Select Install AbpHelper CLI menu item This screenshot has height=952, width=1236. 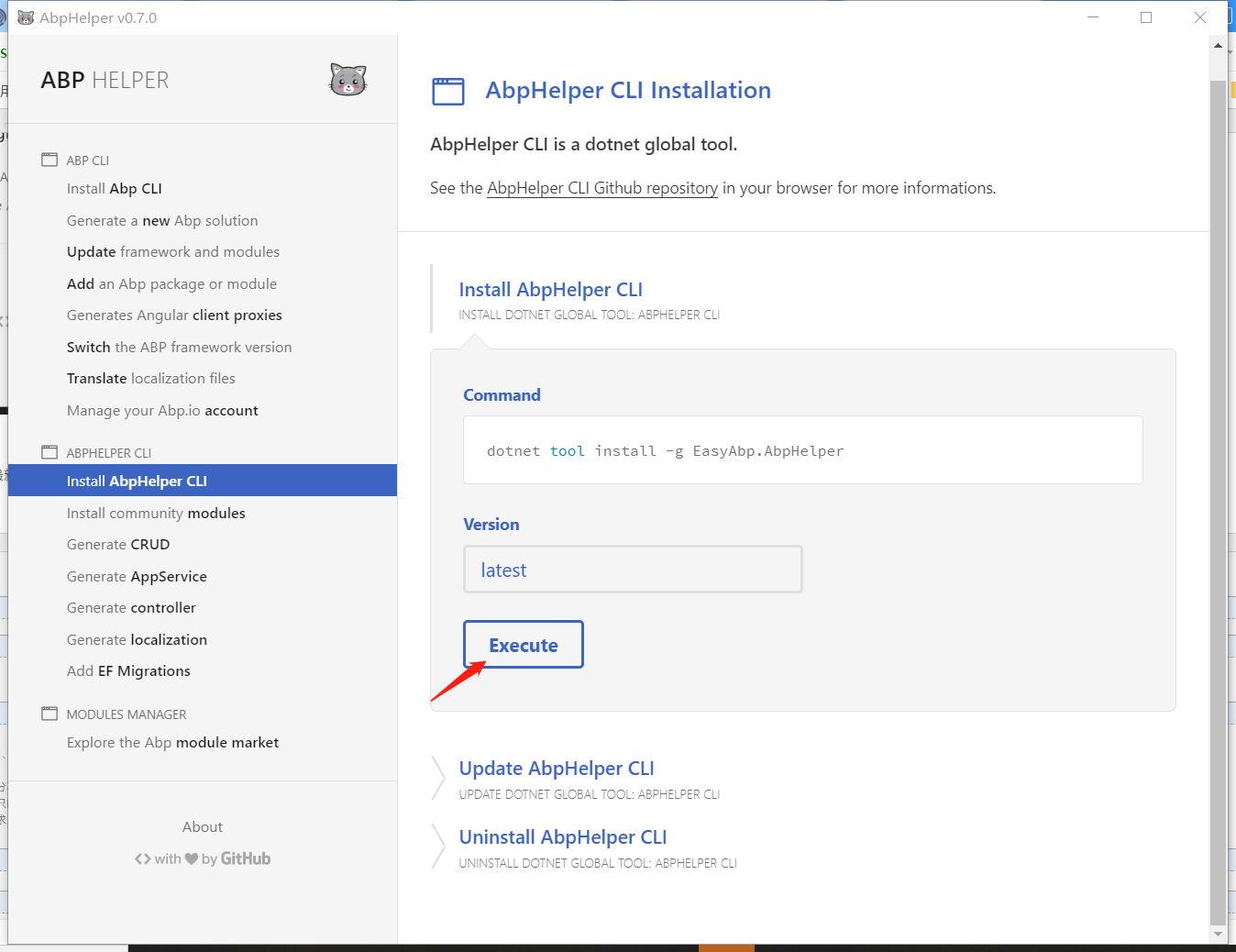(x=203, y=481)
